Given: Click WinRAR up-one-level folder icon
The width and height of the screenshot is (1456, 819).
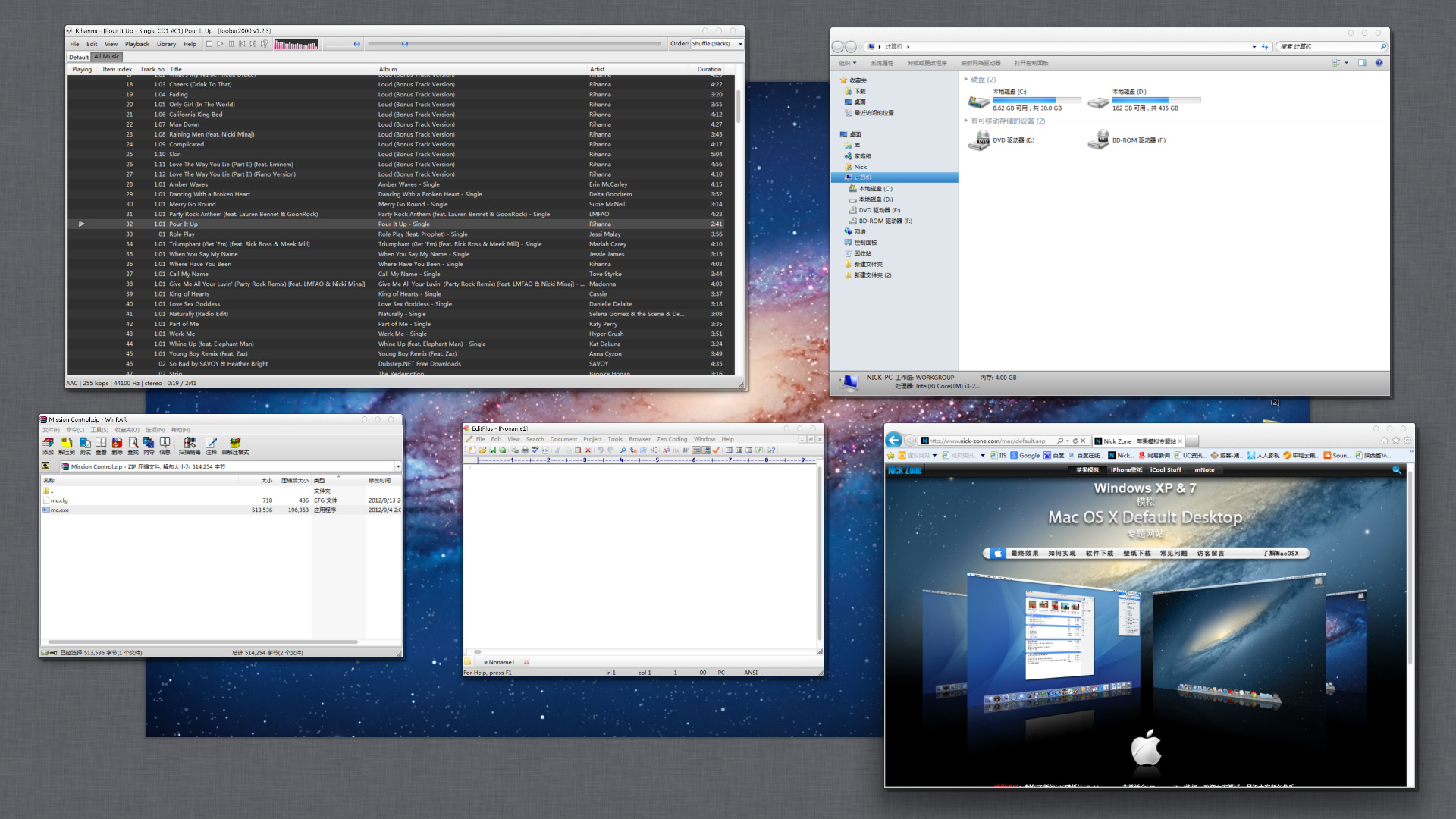Looking at the screenshot, I should (x=45, y=466).
